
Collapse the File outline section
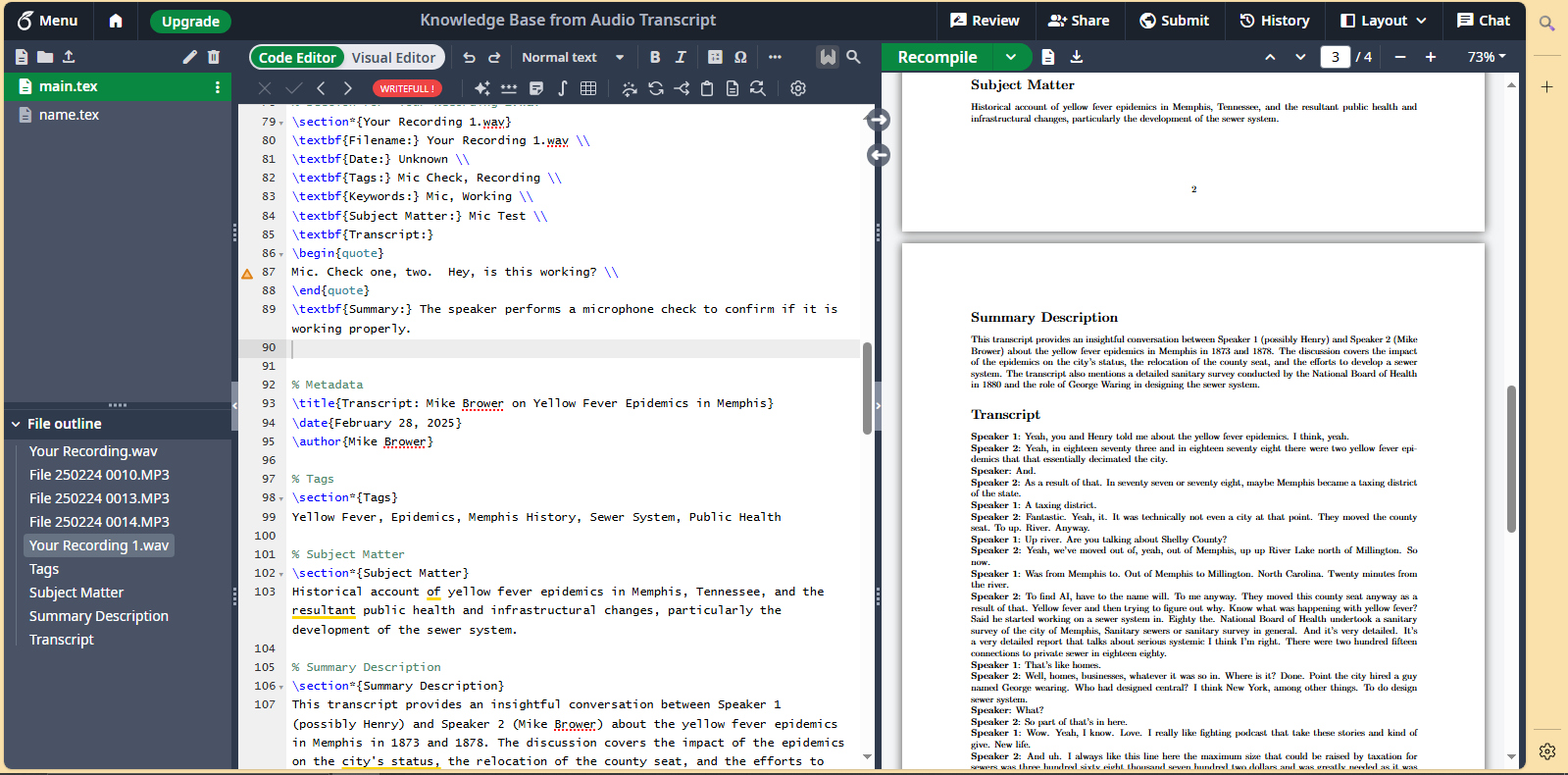16,424
